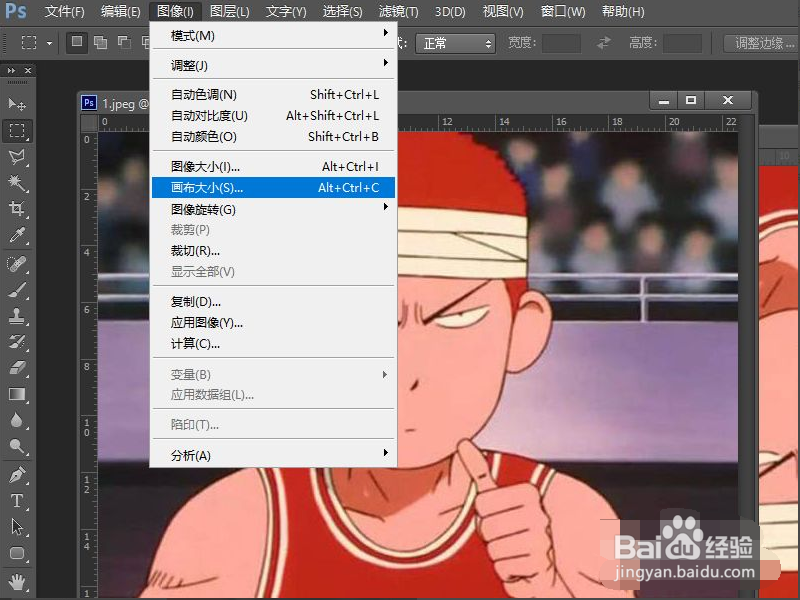Click the swap width and height icon
The width and height of the screenshot is (800, 600).
pos(604,43)
